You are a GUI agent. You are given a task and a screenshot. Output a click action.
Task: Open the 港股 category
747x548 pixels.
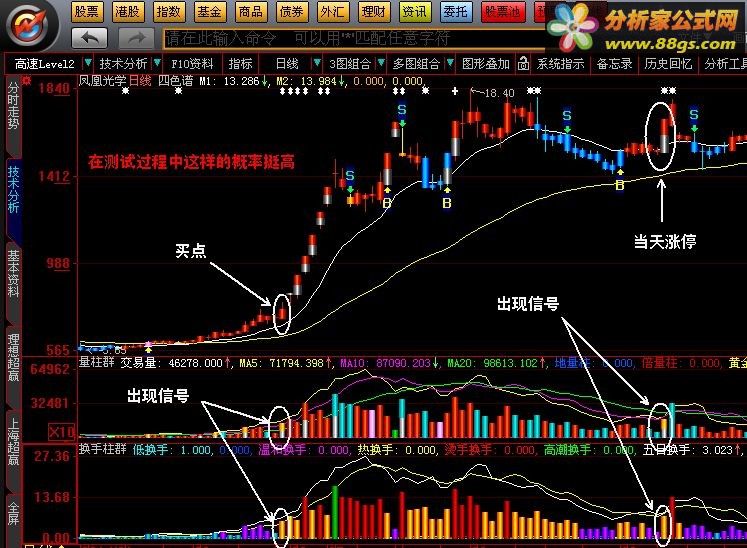click(x=128, y=12)
